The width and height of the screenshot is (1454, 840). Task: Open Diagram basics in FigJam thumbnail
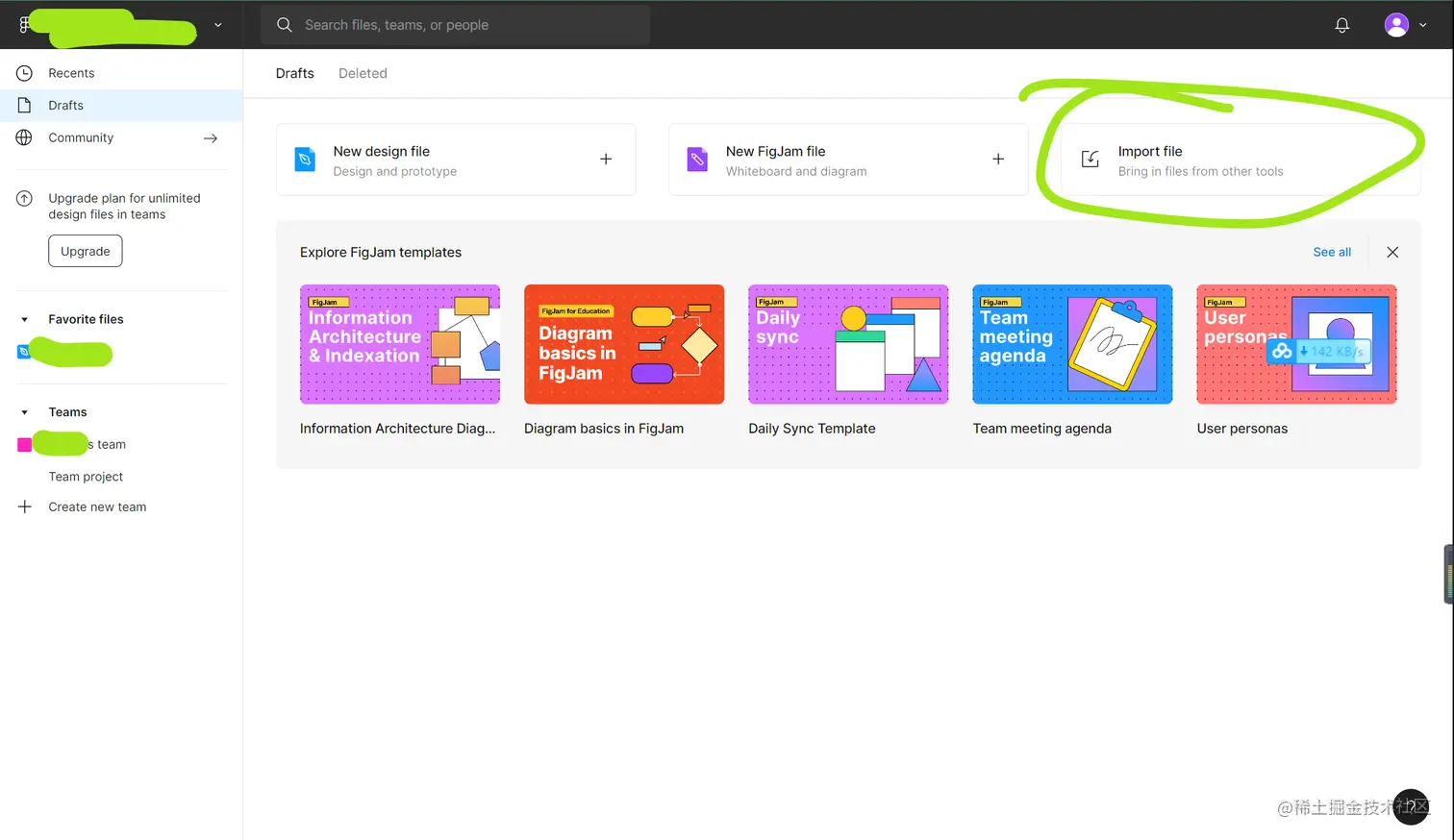pyautogui.click(x=624, y=344)
